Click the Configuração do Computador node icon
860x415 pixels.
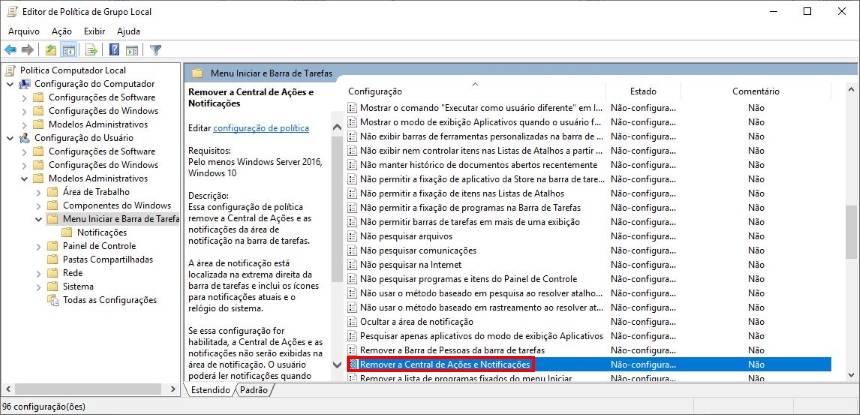25,84
